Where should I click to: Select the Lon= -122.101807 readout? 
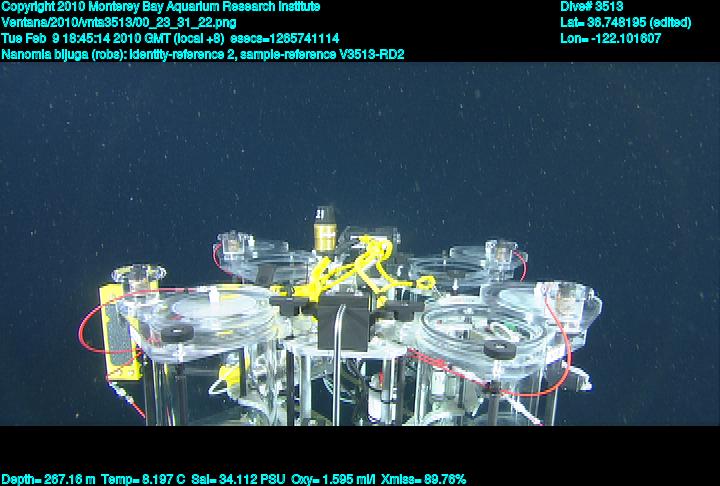click(x=610, y=38)
